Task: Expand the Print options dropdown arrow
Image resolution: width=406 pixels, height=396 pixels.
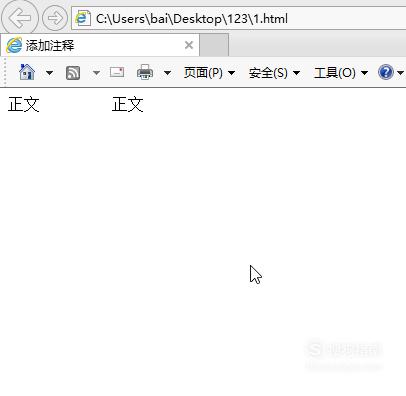Action: pyautogui.click(x=167, y=72)
